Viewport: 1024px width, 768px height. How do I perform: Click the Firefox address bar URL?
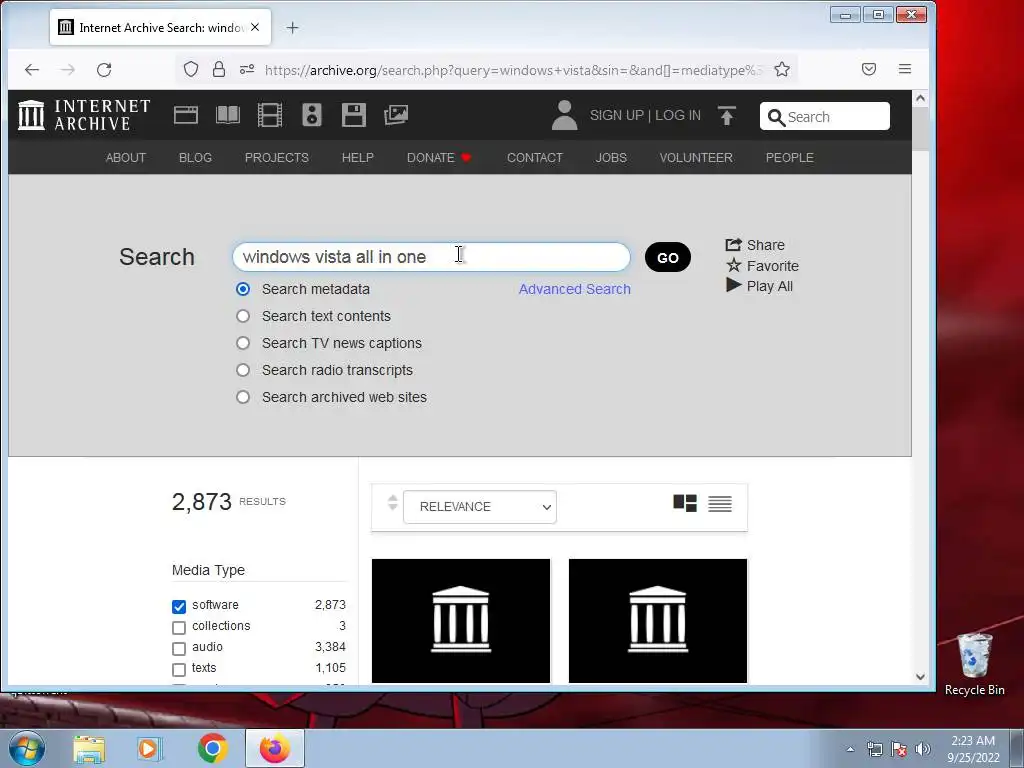pyautogui.click(x=513, y=70)
